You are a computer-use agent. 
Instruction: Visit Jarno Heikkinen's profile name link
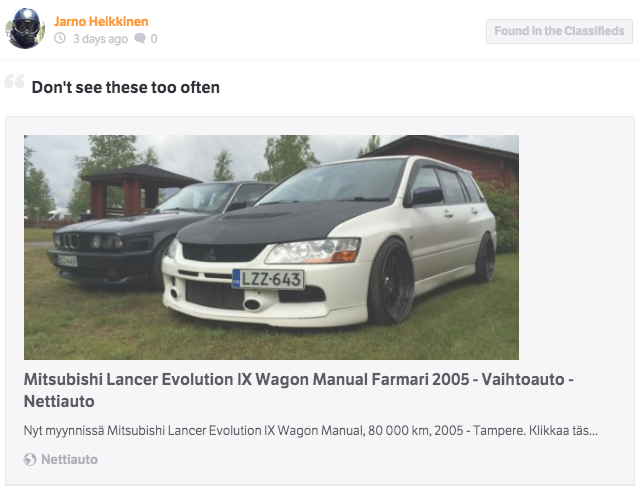[x=101, y=21]
